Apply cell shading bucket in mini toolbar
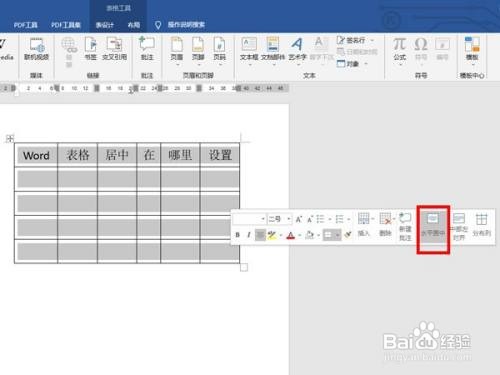Image resolution: width=500 pixels, height=375 pixels. [310, 235]
